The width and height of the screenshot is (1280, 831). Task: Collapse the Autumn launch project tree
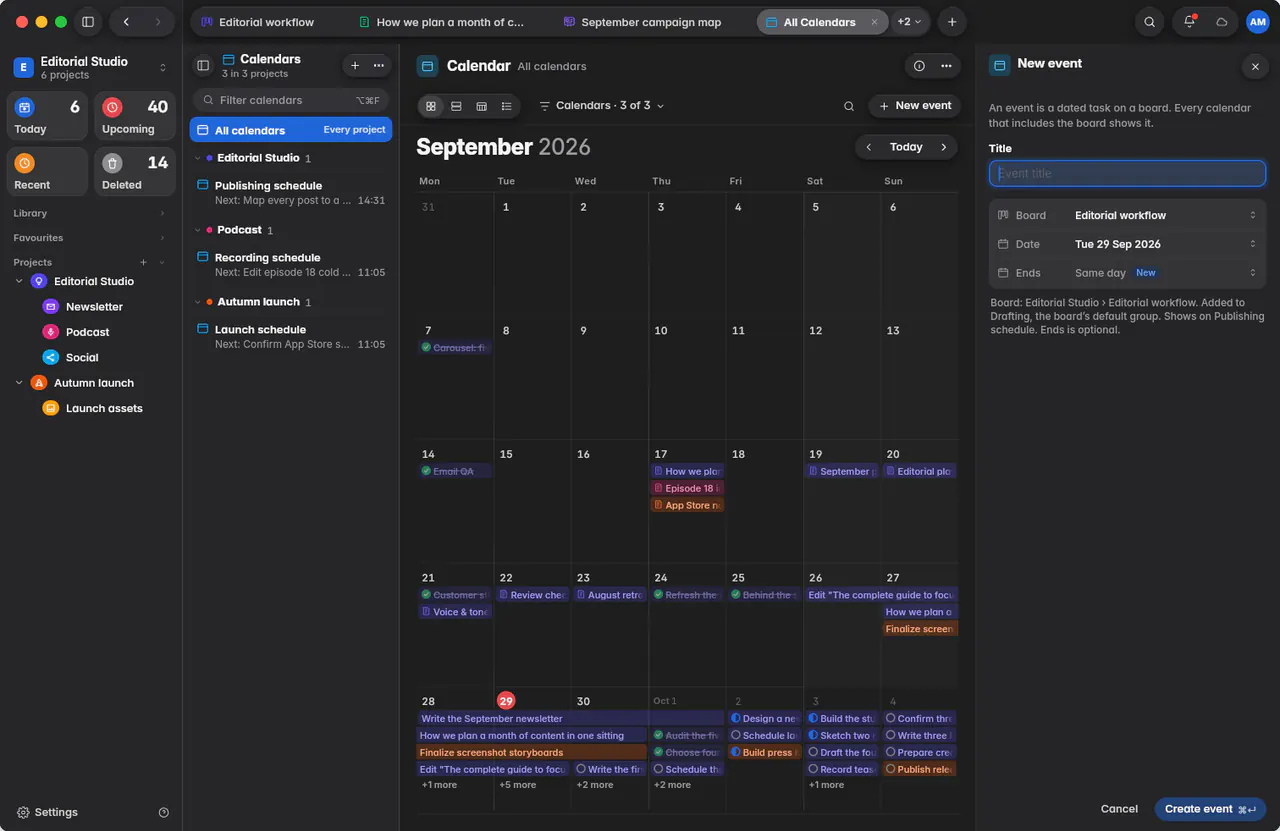point(19,383)
